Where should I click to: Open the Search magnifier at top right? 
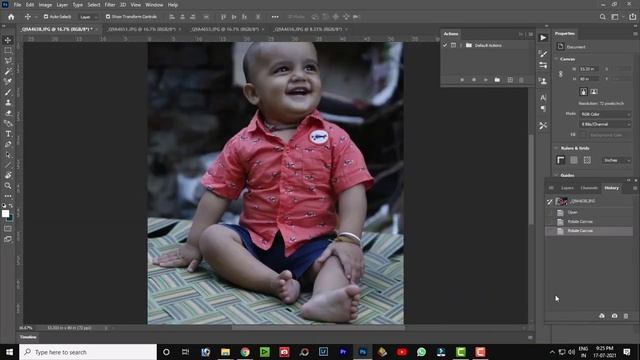(x=603, y=17)
